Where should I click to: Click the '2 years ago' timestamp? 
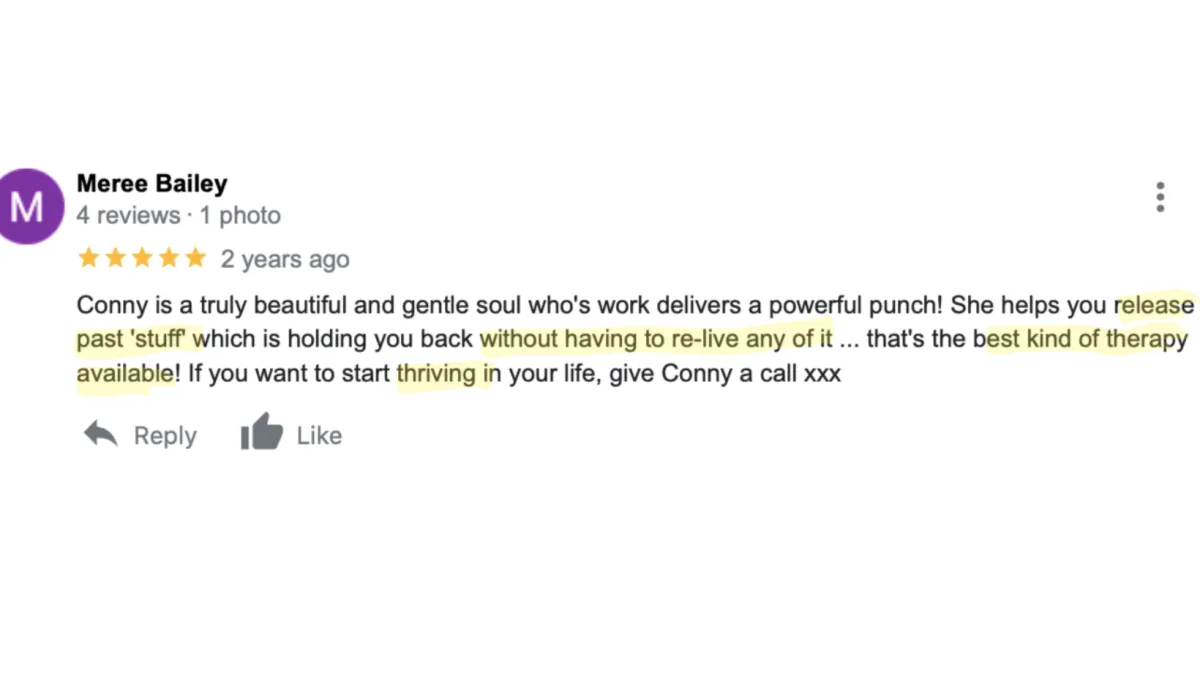pos(285,260)
